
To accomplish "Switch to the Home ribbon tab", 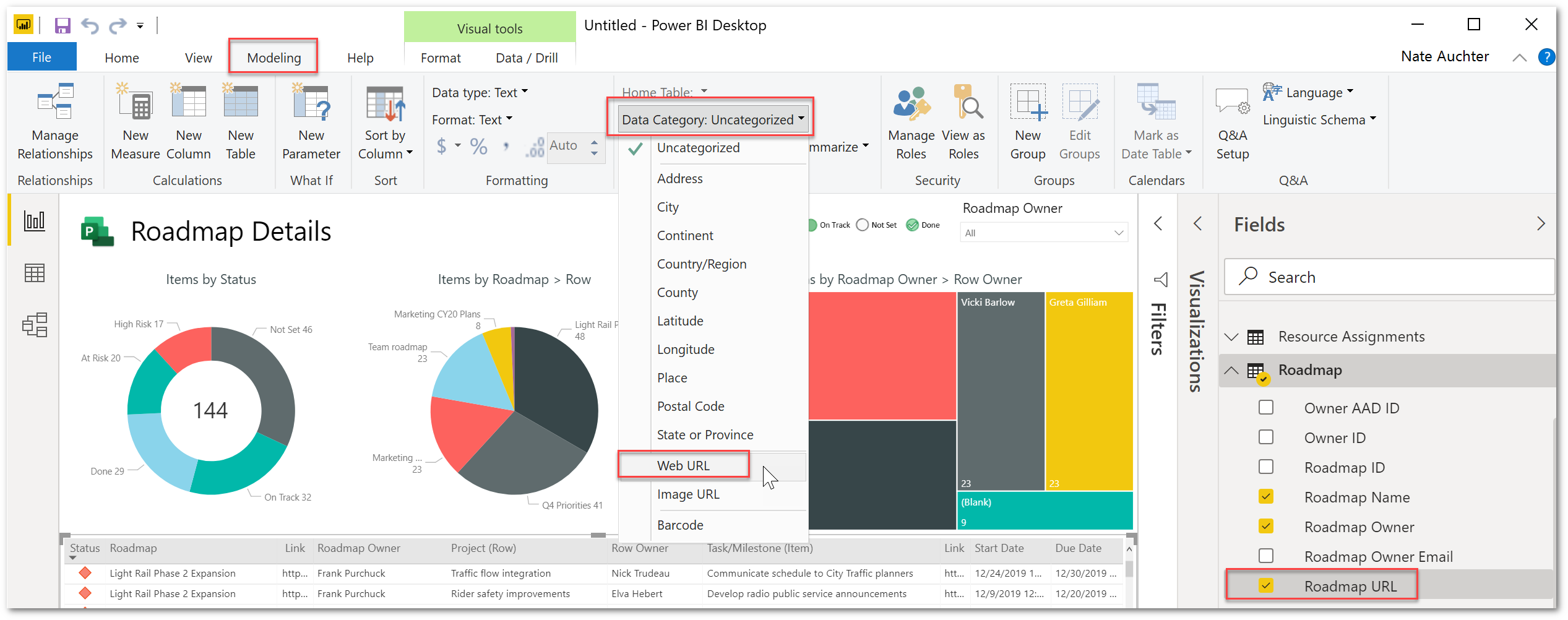I will (121, 58).
